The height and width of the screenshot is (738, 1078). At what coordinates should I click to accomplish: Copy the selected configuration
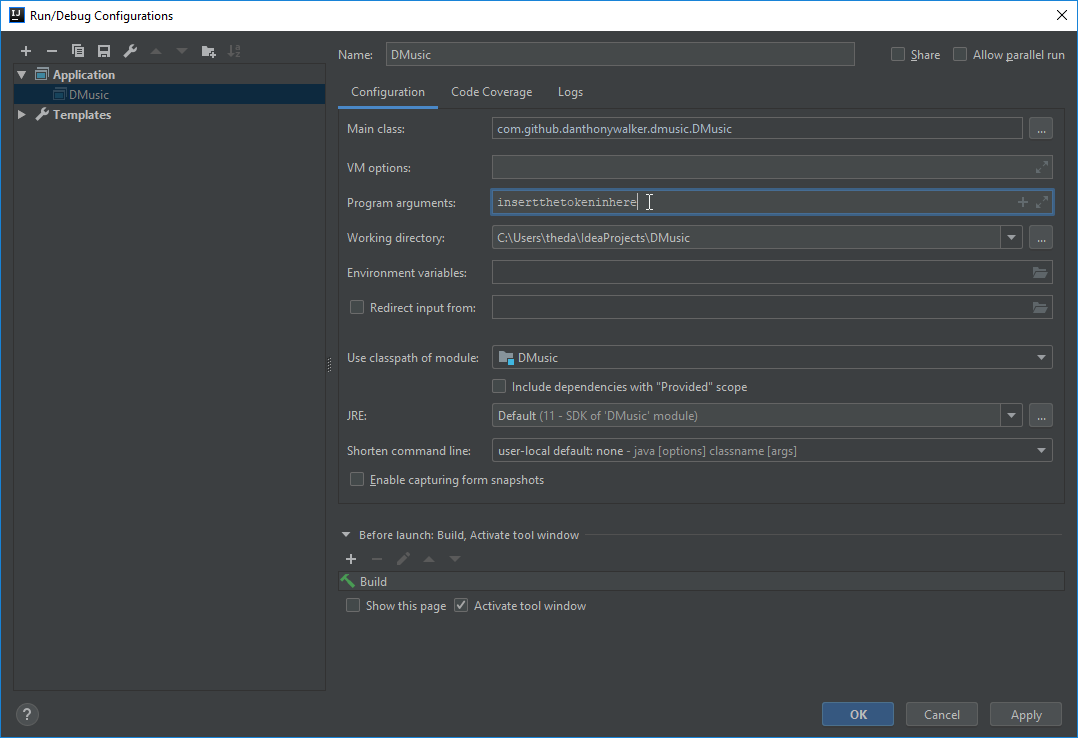pyautogui.click(x=78, y=51)
